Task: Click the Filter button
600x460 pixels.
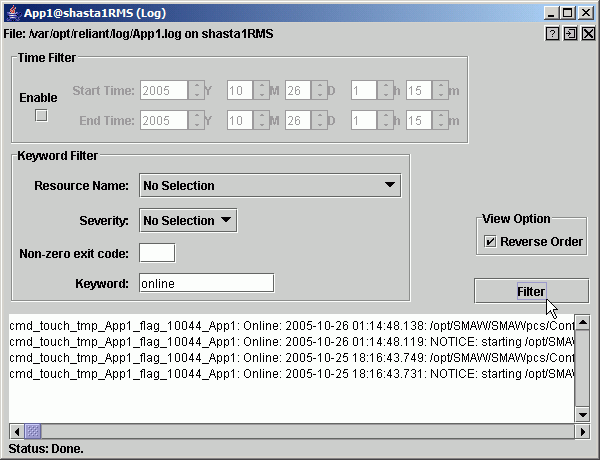Action: [x=532, y=291]
